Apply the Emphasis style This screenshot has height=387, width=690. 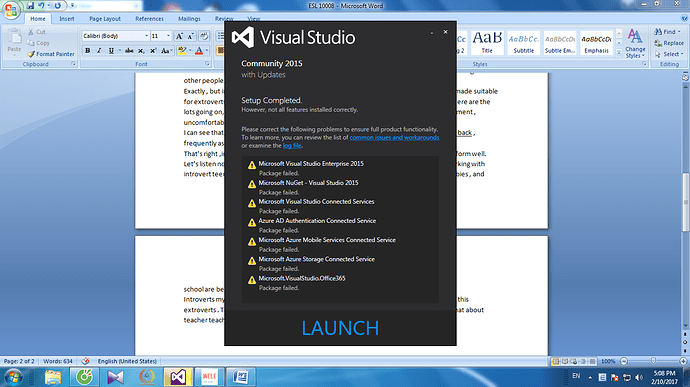tap(596, 43)
